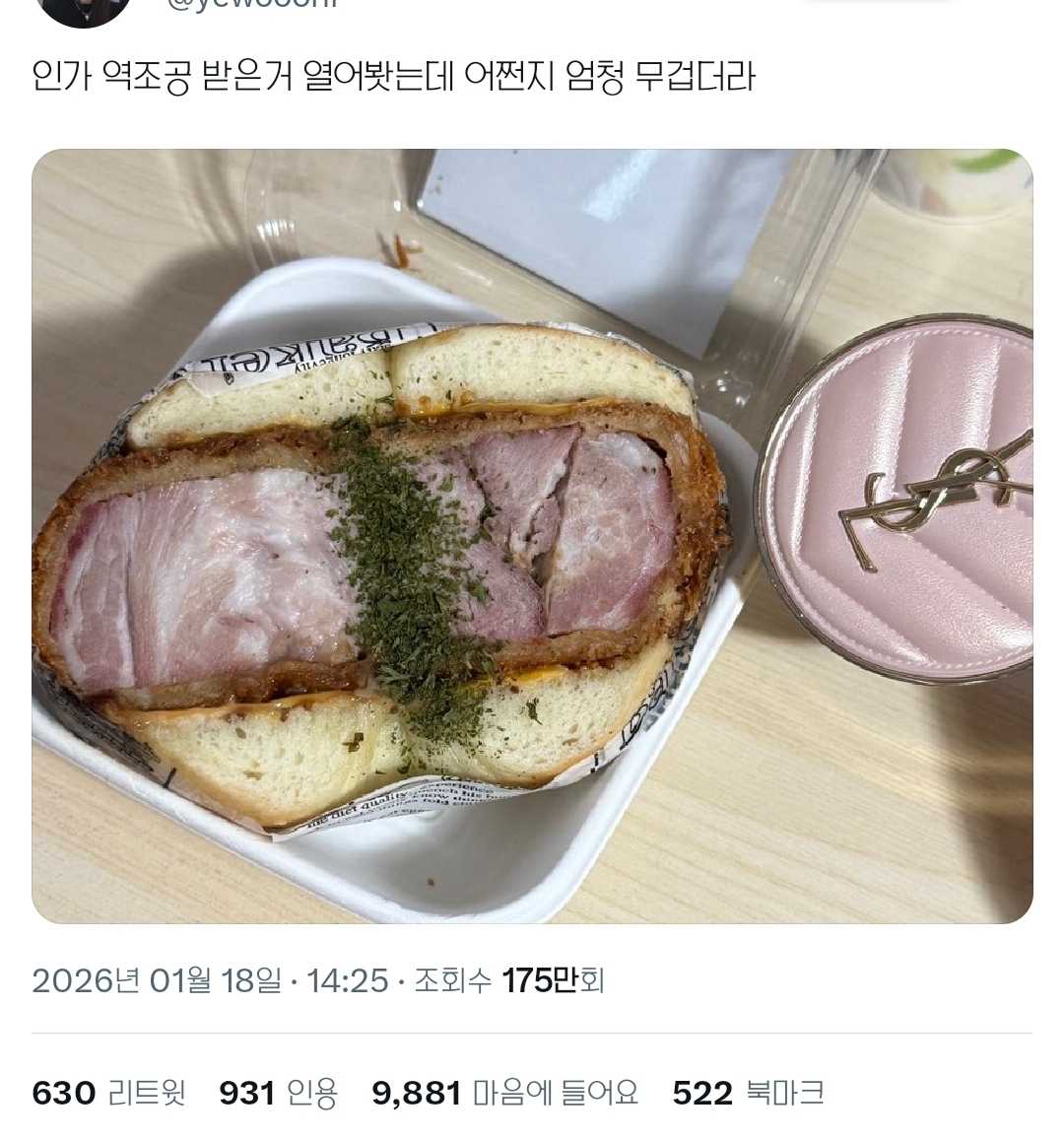Screen dimensions: 1064x1140
Task: View the 조회수 175만회 analytics
Action: [x=509, y=980]
